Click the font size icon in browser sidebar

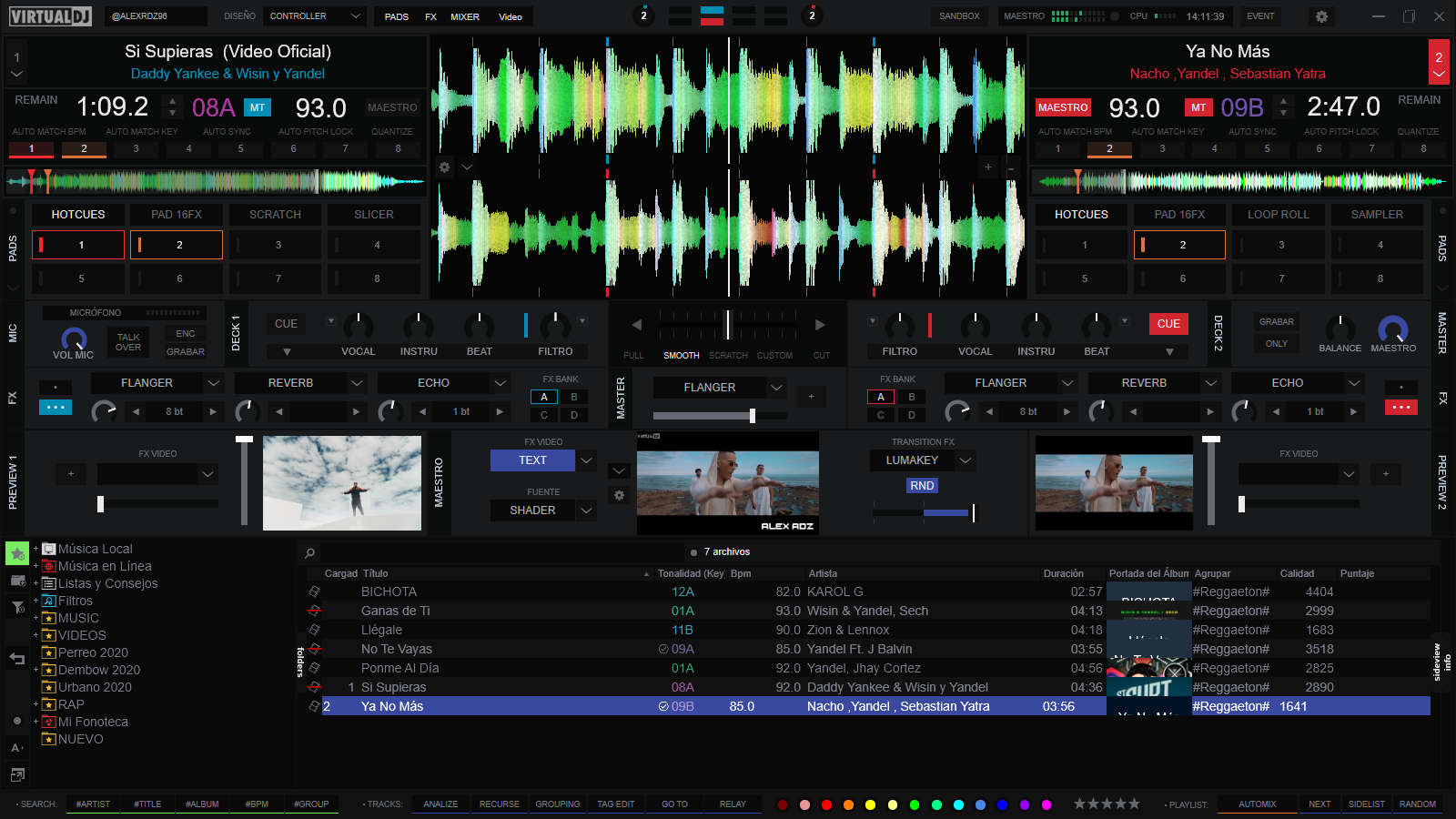tap(17, 747)
